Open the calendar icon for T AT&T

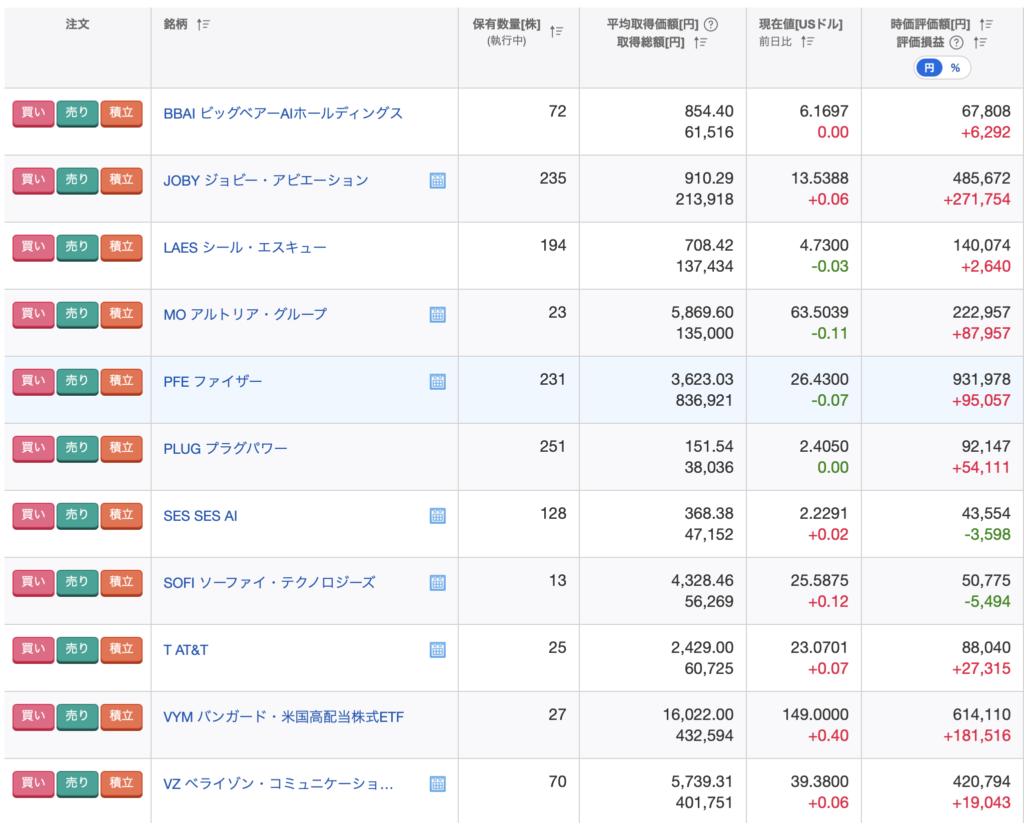(x=437, y=650)
